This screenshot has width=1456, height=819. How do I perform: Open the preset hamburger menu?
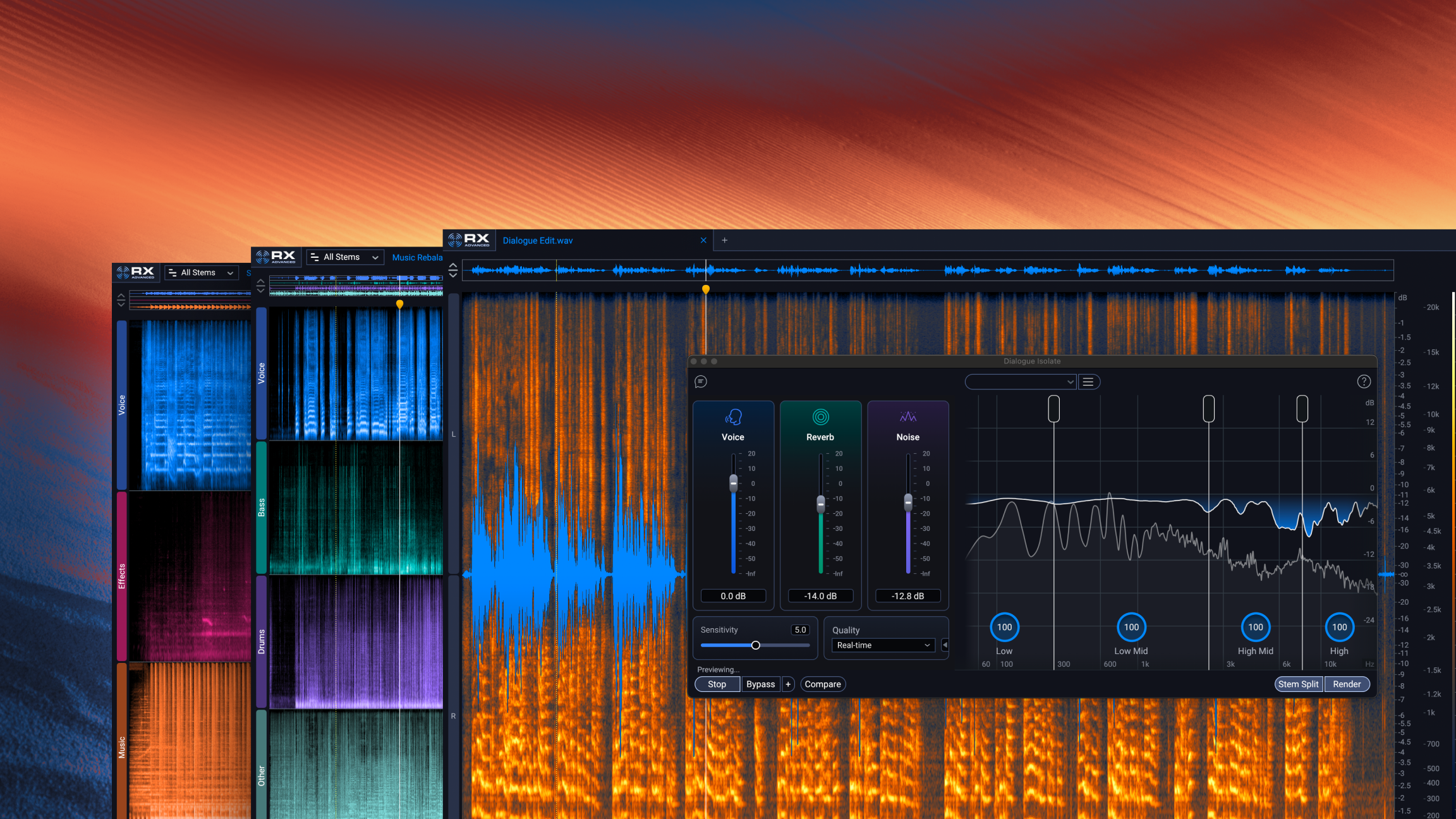1088,382
